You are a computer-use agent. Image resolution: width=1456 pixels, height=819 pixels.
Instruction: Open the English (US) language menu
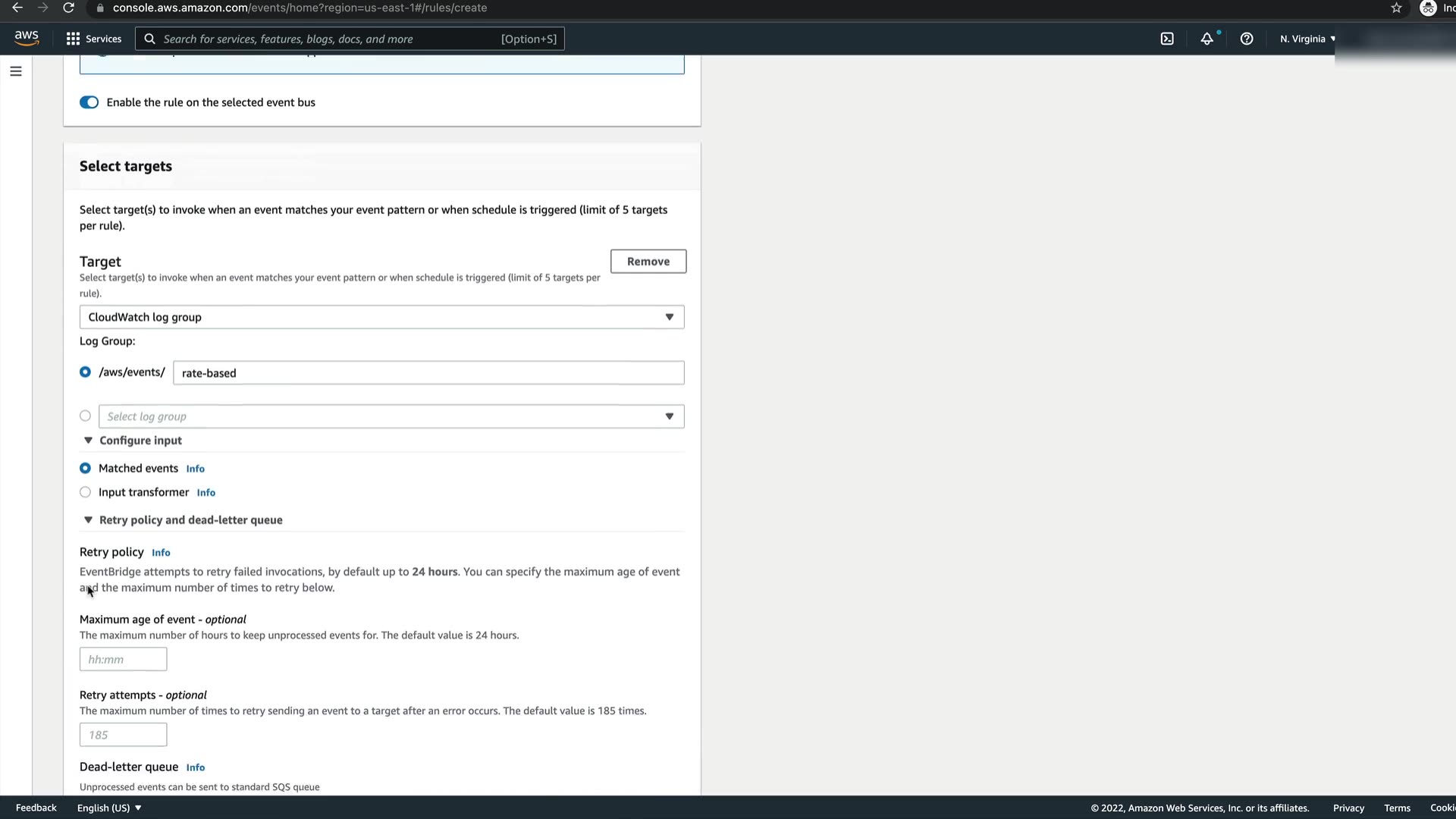point(109,808)
